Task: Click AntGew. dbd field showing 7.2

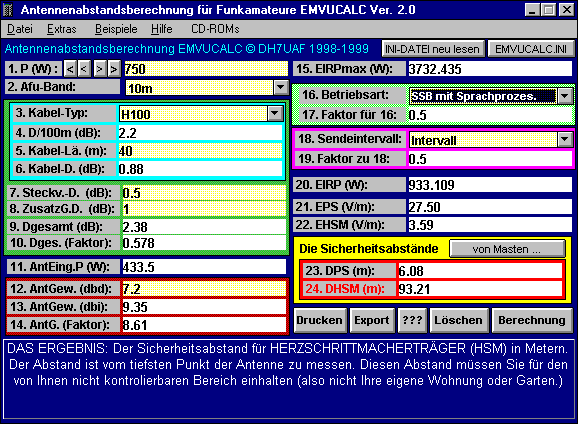Action: [x=204, y=289]
